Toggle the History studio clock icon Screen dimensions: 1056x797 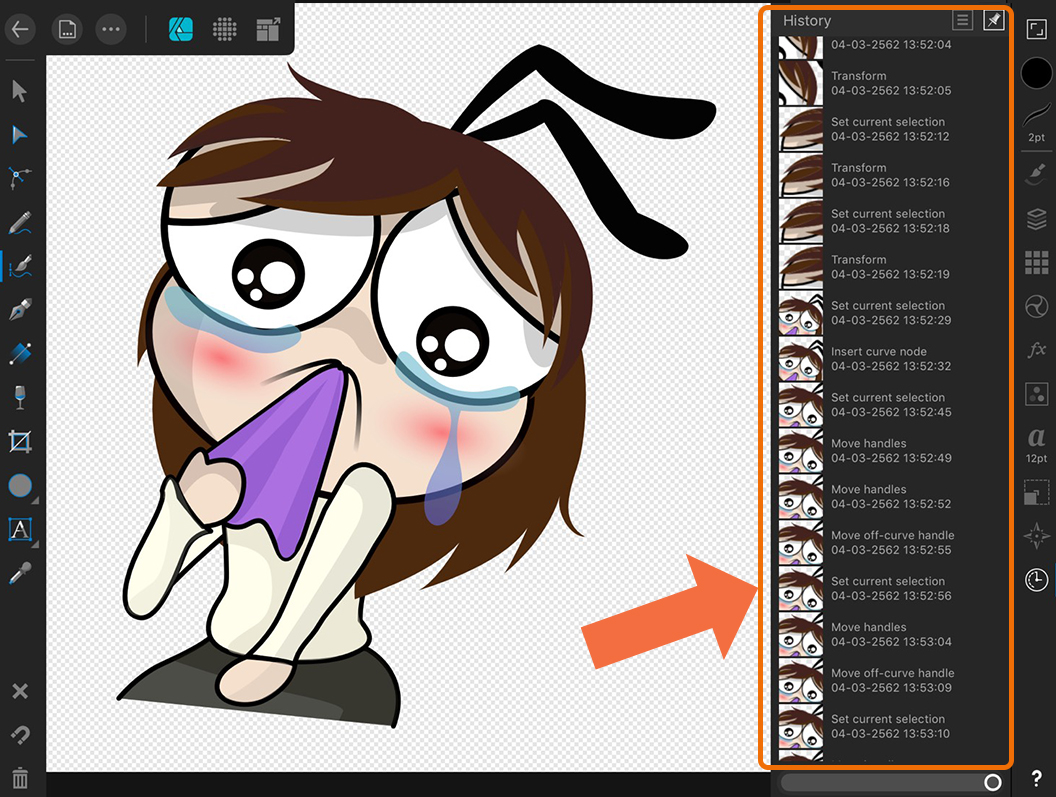point(1036,579)
